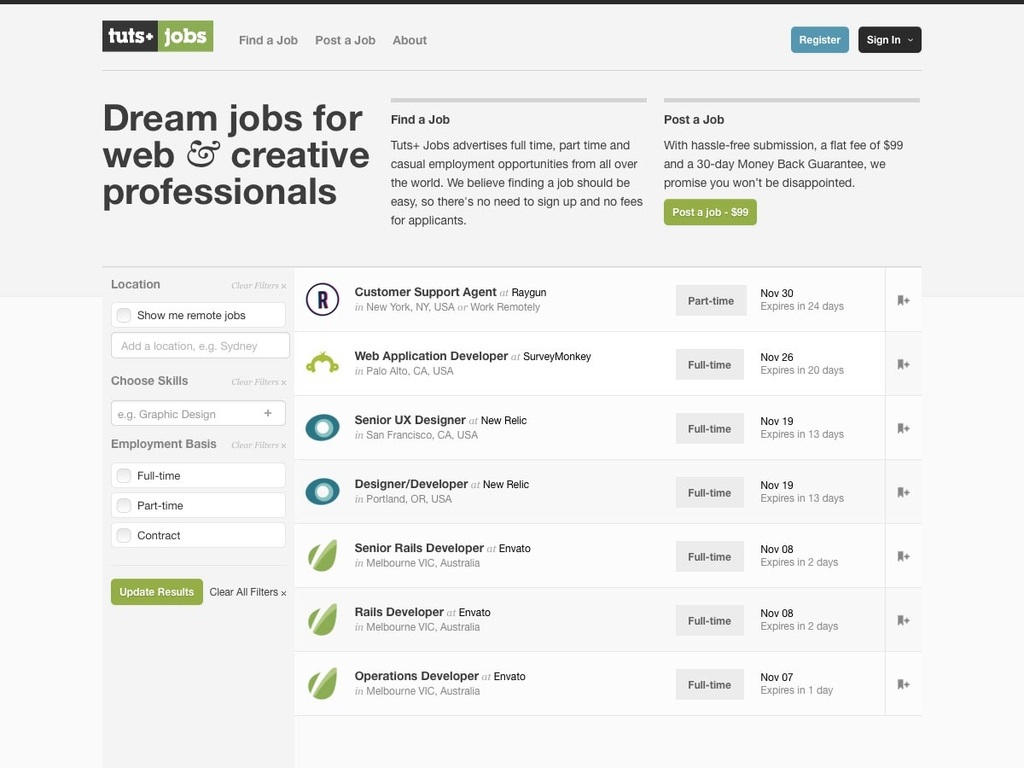Clear filters for Location section
The height and width of the screenshot is (768, 1024).
click(x=259, y=285)
